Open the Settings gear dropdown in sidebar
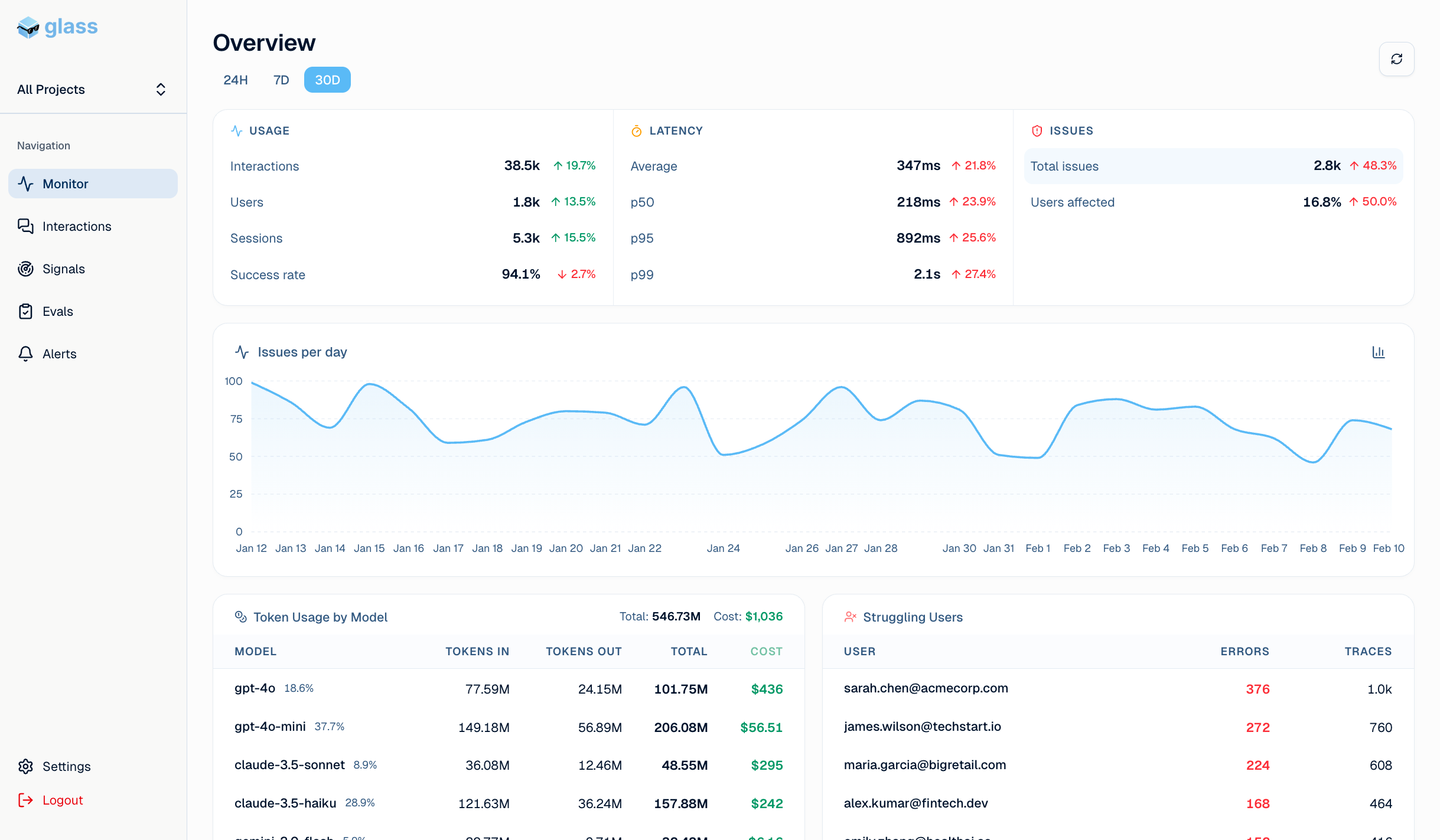The width and height of the screenshot is (1440, 840). click(26, 766)
